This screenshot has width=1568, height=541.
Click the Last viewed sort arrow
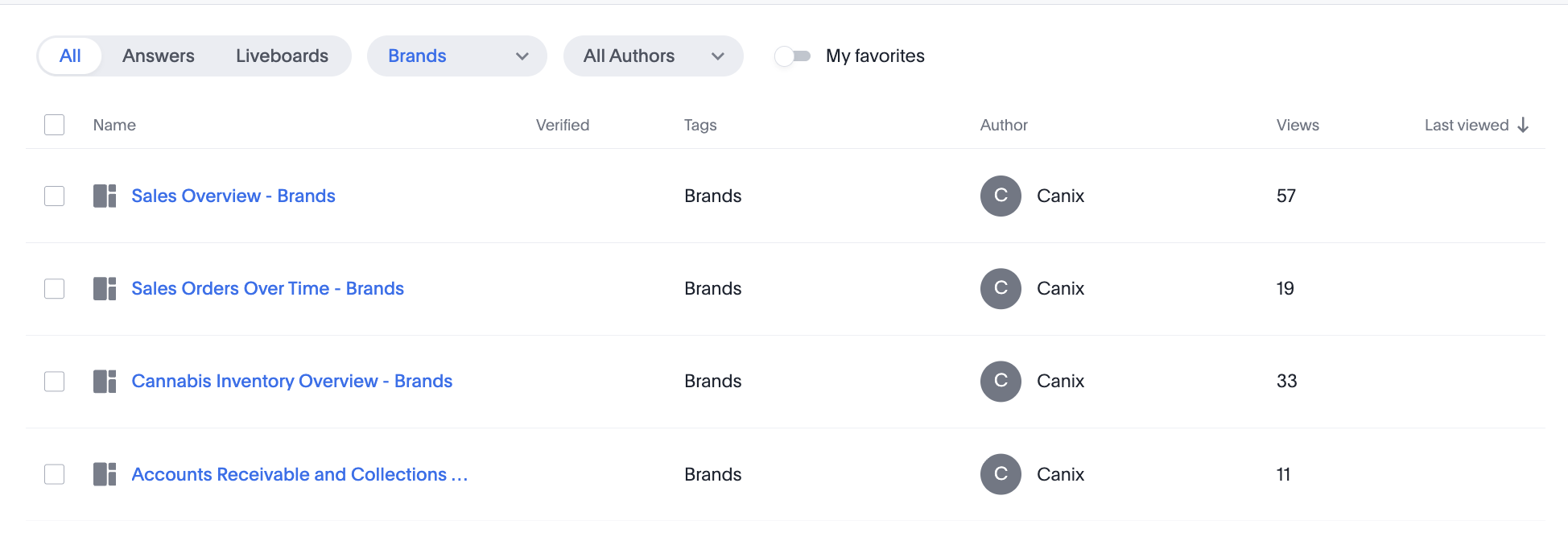[1523, 125]
